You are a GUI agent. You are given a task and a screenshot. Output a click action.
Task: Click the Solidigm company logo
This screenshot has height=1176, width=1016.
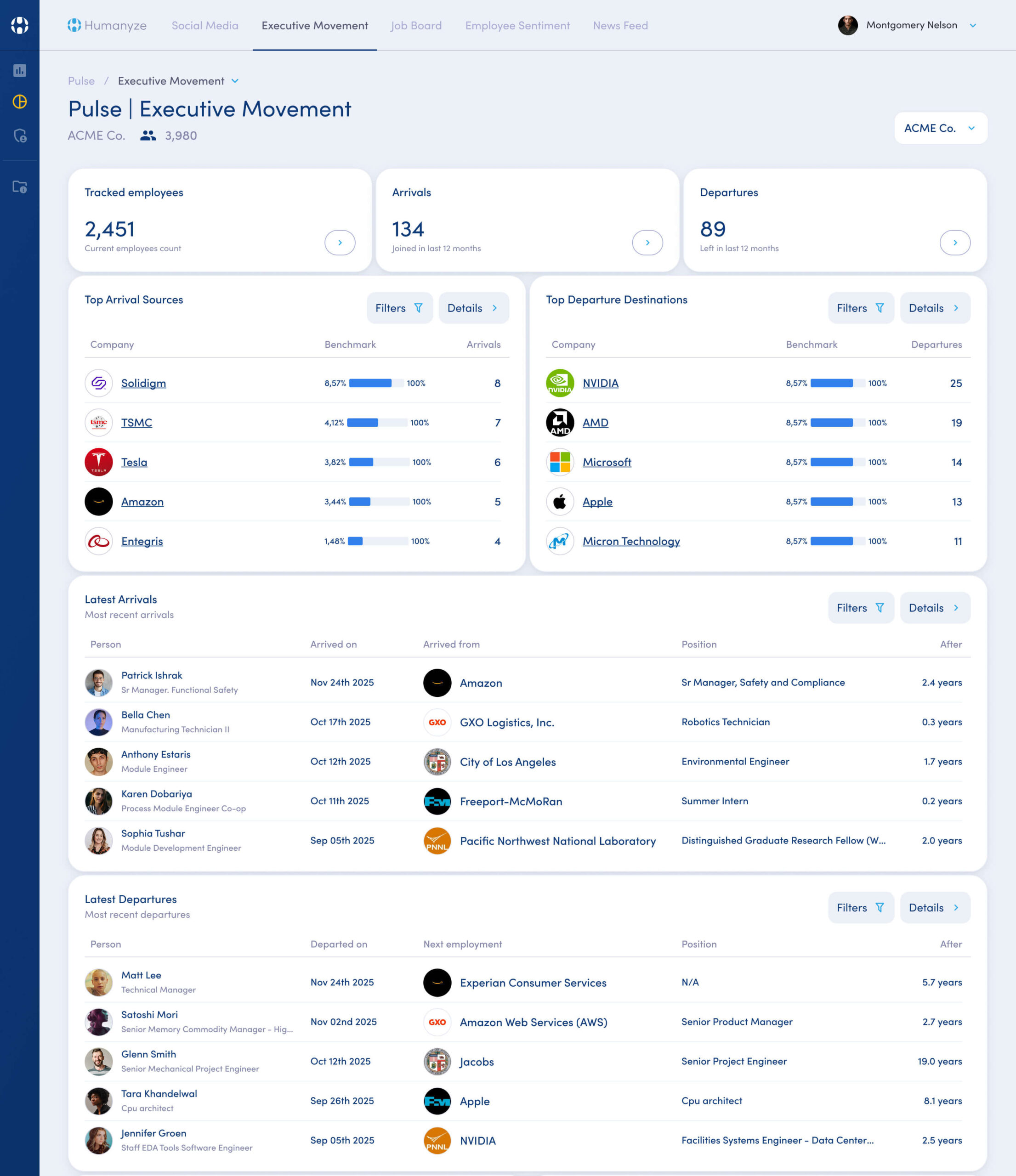click(x=99, y=383)
